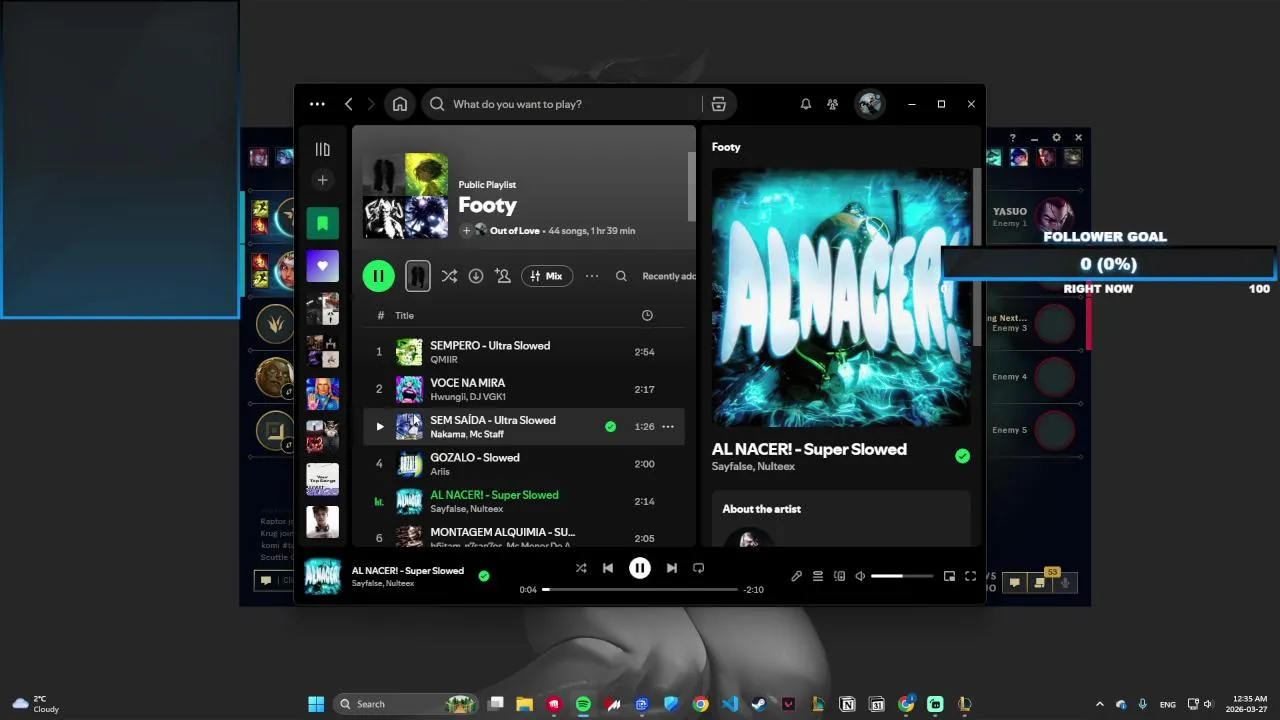Screen dimensions: 1280x720
Task: Toggle shuffle in the playlist action bar
Action: (x=449, y=276)
